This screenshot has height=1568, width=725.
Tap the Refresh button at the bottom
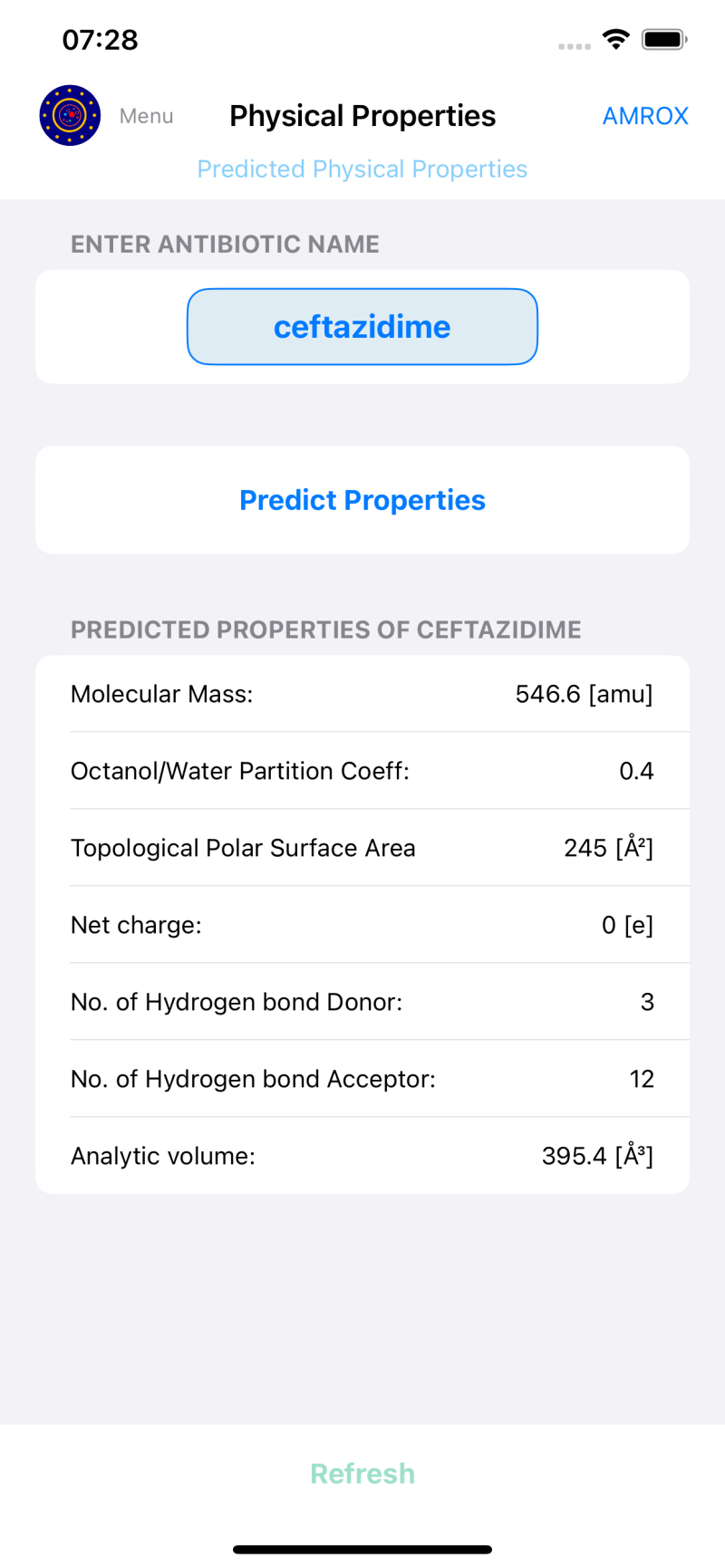pyautogui.click(x=362, y=1474)
